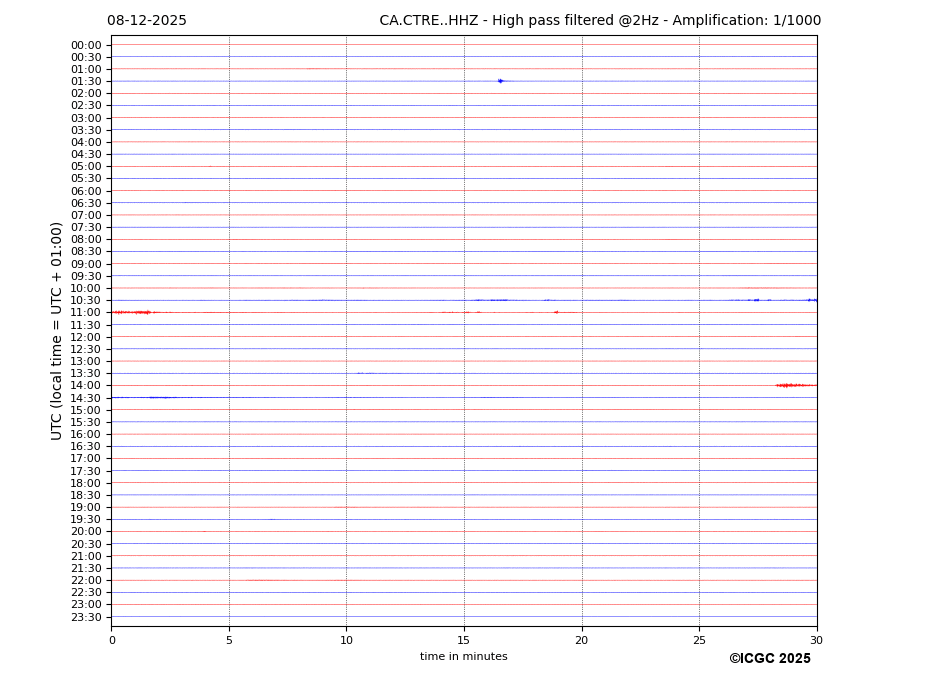
Task: Click the blue signal at end of 10:30 trace
Action: (x=811, y=300)
